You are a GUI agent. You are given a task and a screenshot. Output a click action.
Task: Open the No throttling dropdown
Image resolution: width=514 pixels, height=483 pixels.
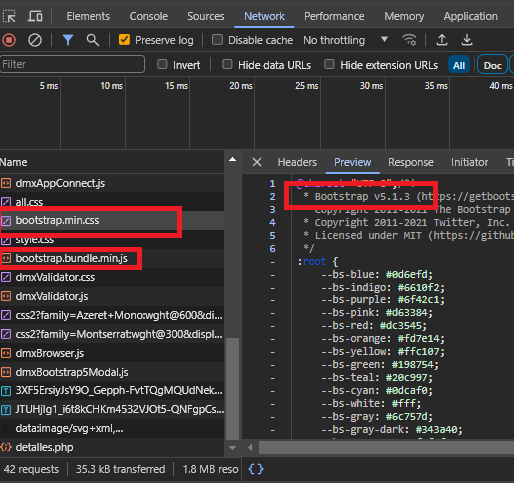346,40
